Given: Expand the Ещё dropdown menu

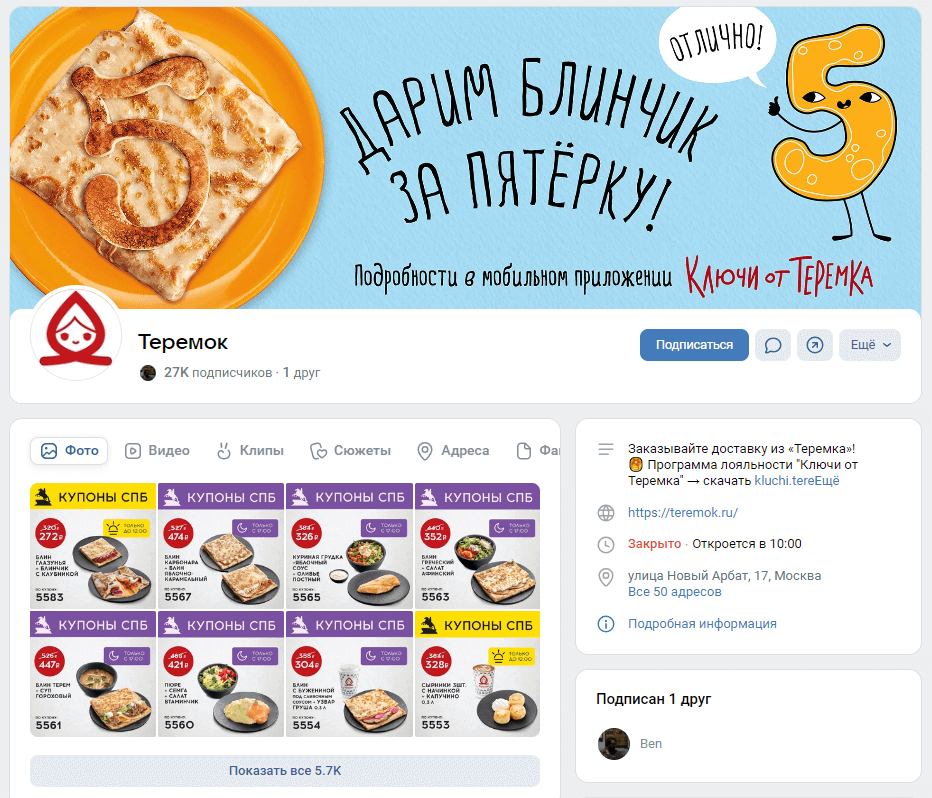Looking at the screenshot, I should [x=870, y=345].
